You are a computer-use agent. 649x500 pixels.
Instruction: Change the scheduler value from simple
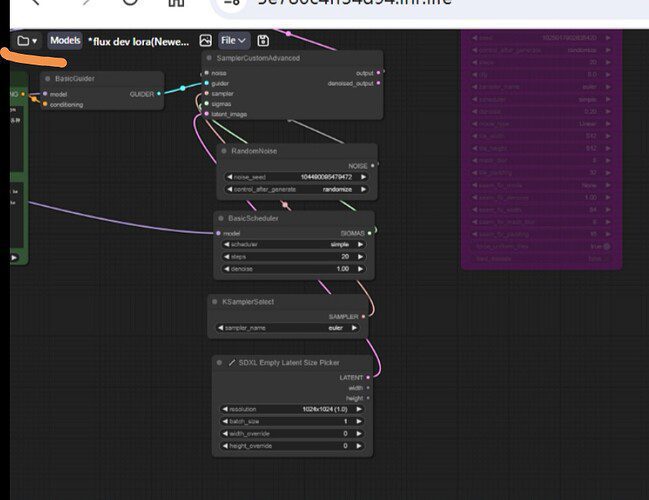293,245
